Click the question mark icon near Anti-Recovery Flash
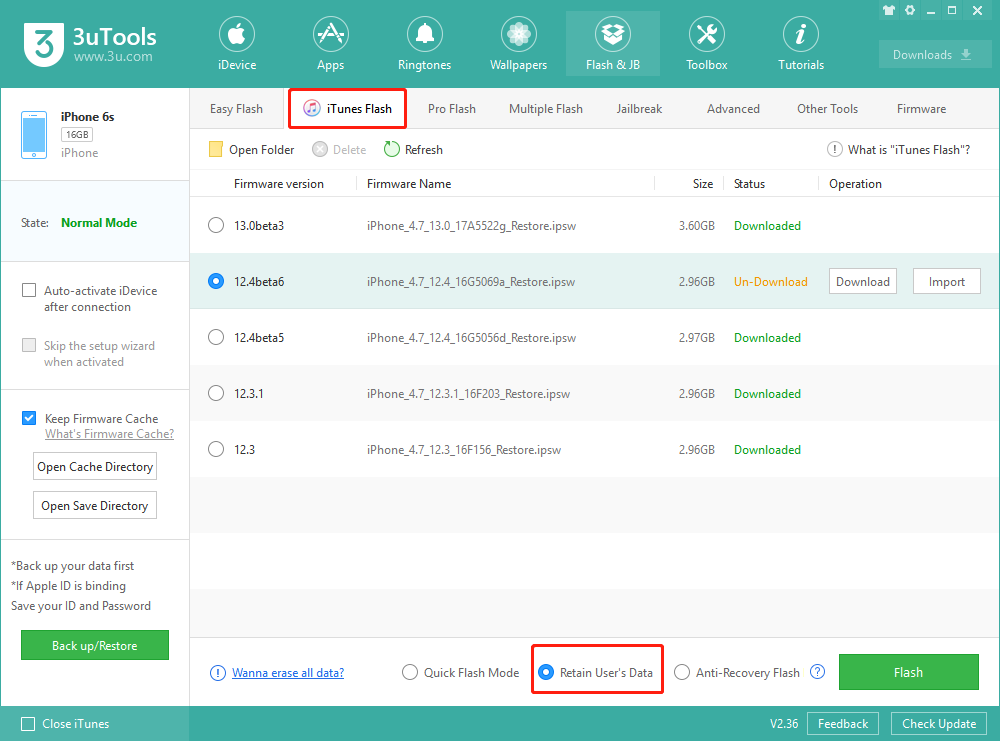This screenshot has width=1000, height=741. coord(817,671)
